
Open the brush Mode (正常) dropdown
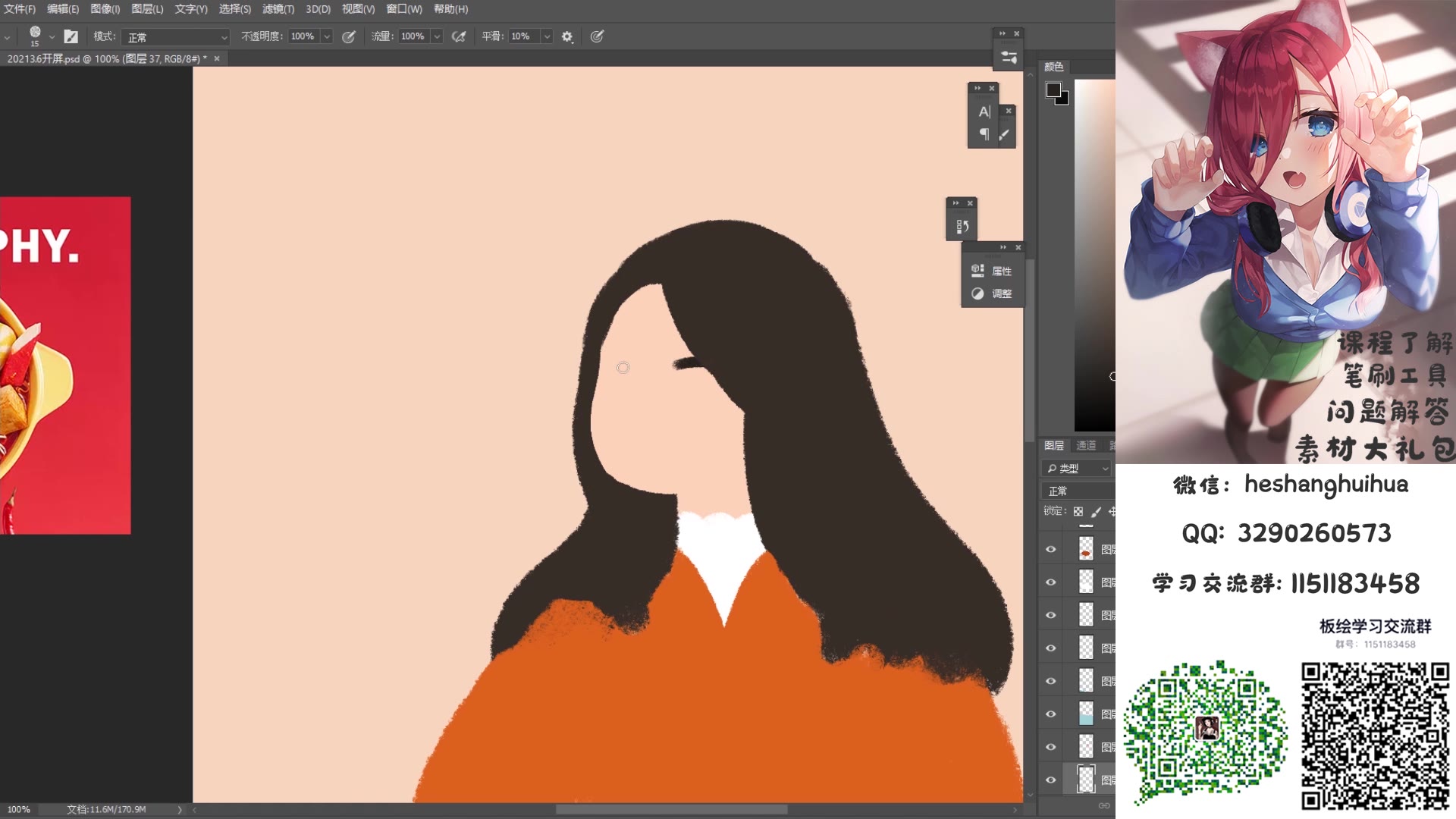coord(175,37)
